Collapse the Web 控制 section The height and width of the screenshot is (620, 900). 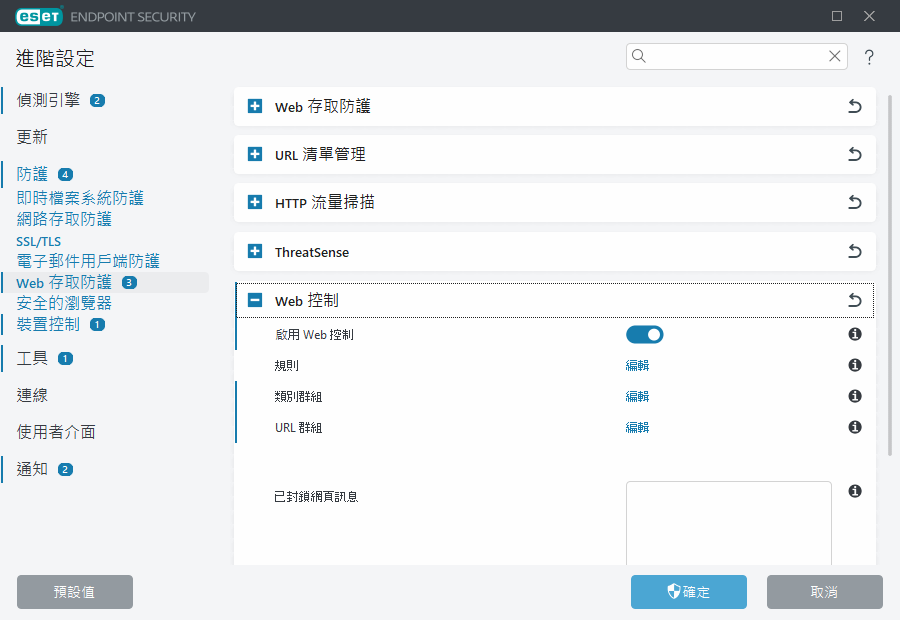(253, 299)
